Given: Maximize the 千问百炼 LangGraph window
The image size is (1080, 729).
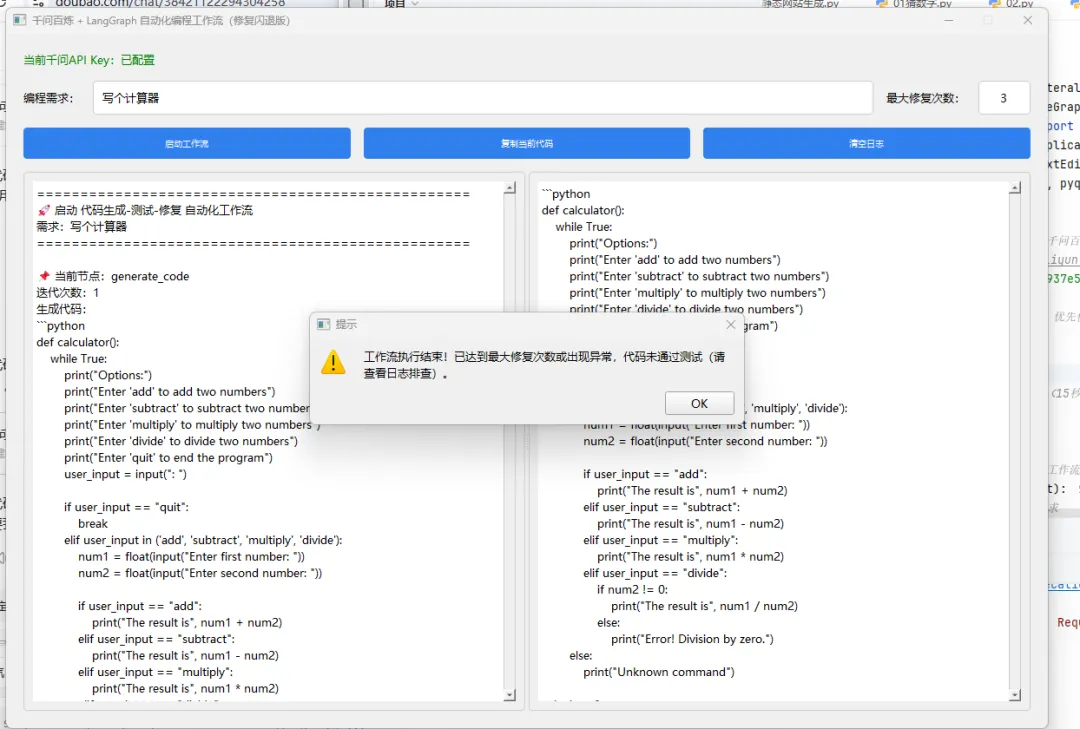Looking at the screenshot, I should click(988, 21).
